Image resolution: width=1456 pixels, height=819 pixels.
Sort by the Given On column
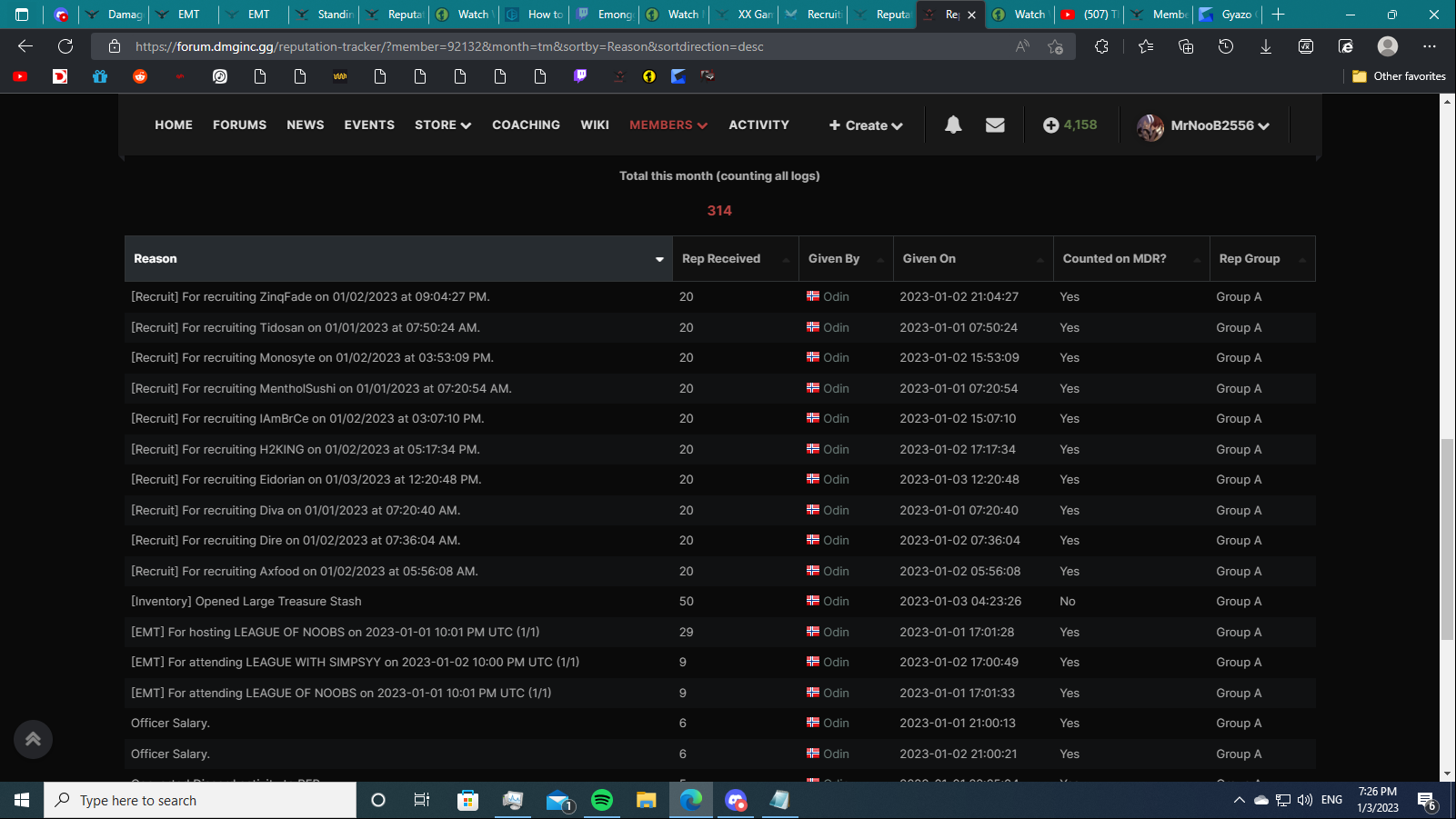tap(972, 259)
